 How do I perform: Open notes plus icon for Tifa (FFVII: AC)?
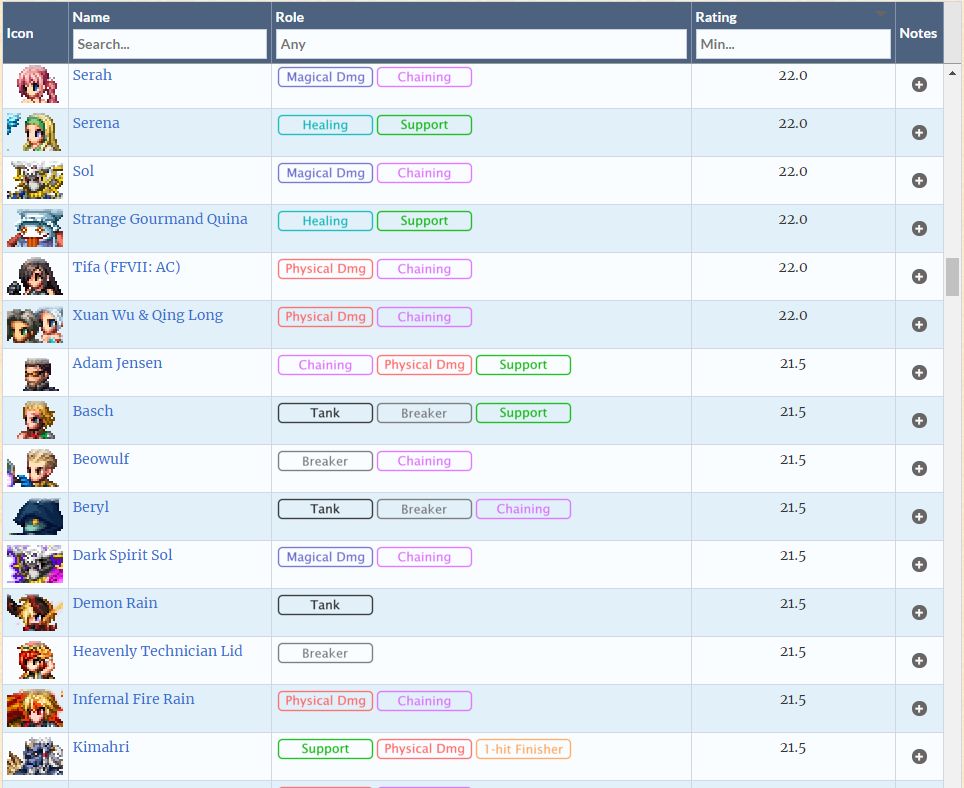click(919, 277)
